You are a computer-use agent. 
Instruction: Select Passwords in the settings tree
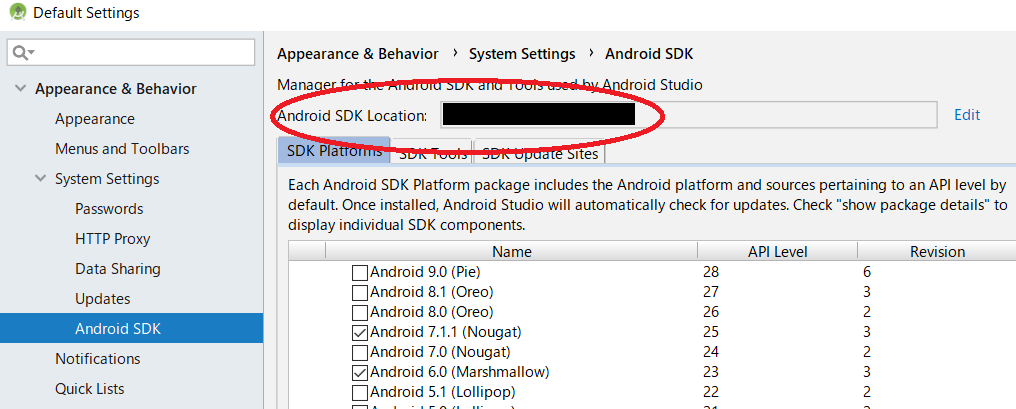point(109,209)
